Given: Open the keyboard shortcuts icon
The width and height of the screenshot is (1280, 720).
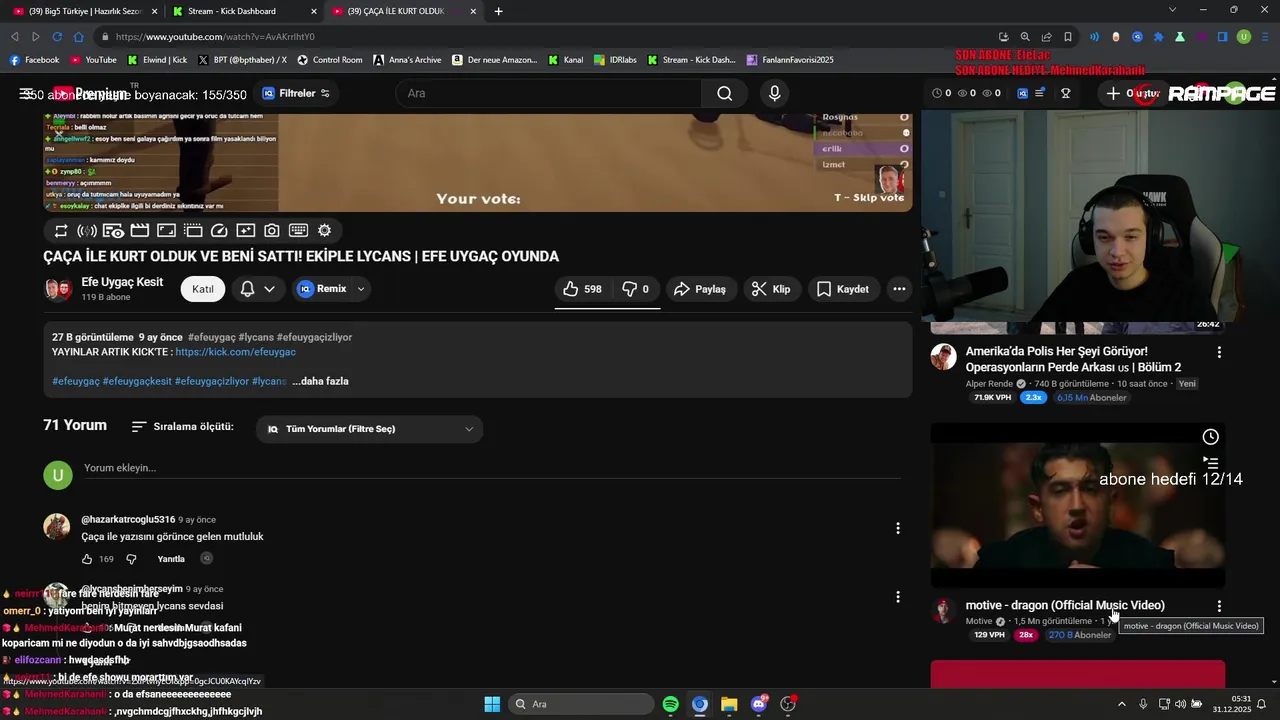Looking at the screenshot, I should [x=298, y=230].
